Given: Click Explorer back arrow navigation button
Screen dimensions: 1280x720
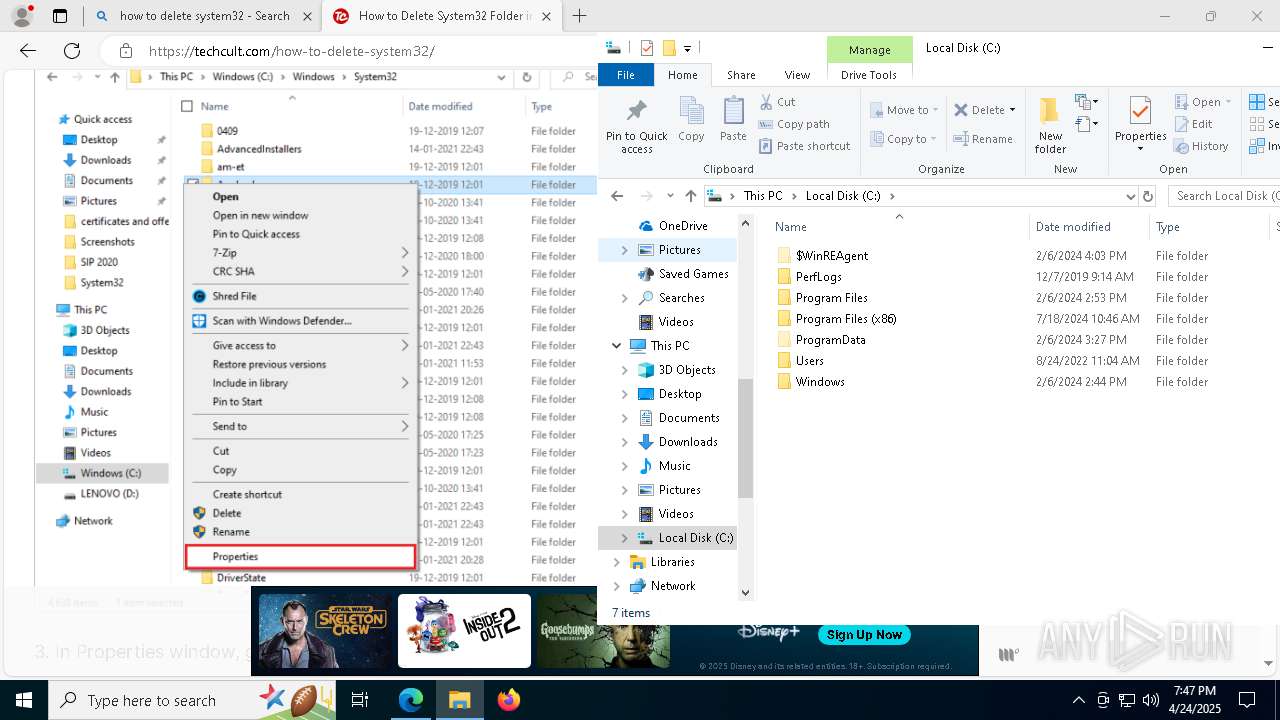Looking at the screenshot, I should point(617,196).
